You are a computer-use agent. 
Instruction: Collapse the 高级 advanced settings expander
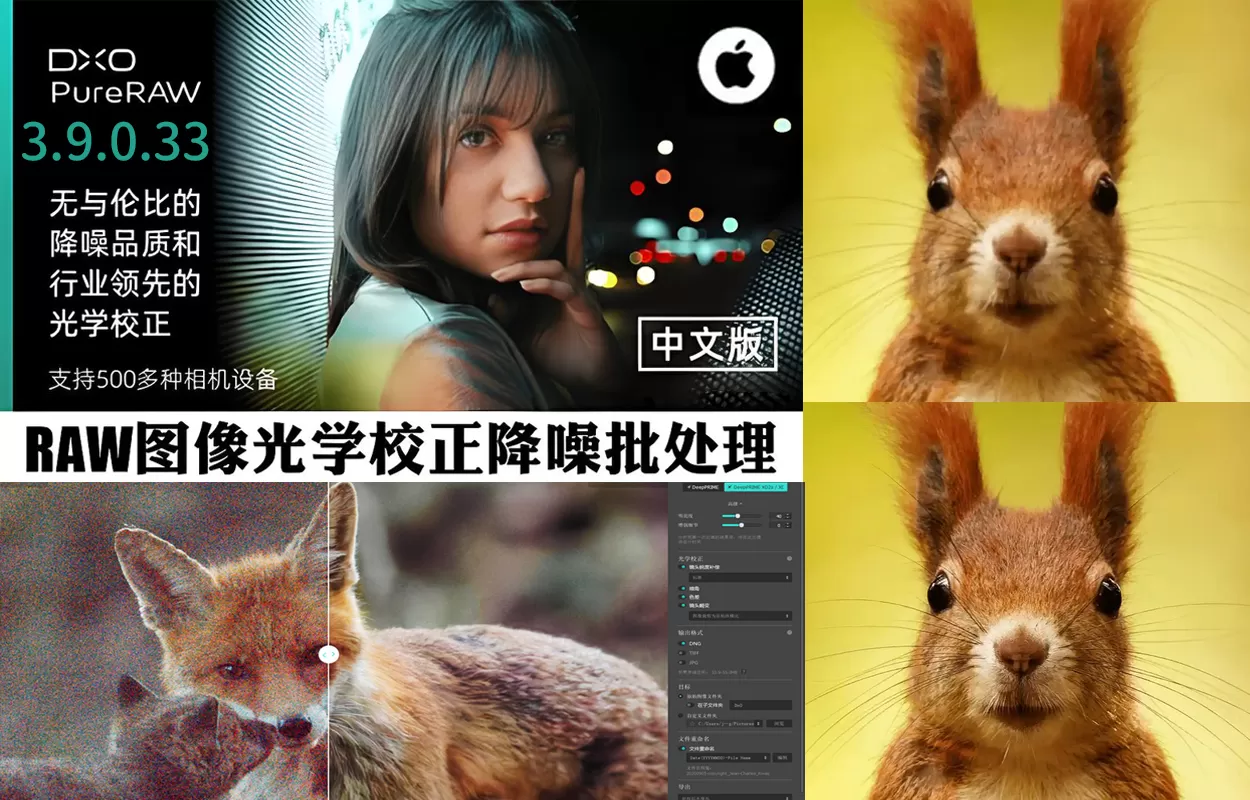pos(735,504)
